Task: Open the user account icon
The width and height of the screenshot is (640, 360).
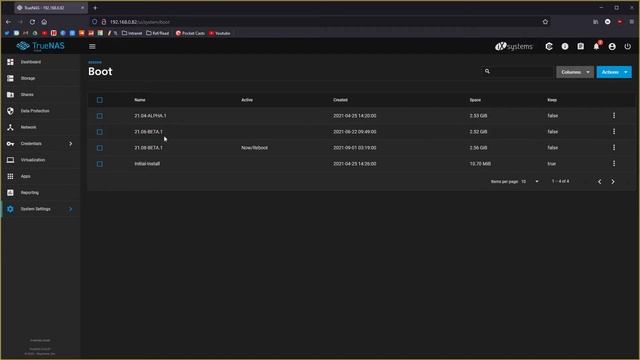Action: 612,47
